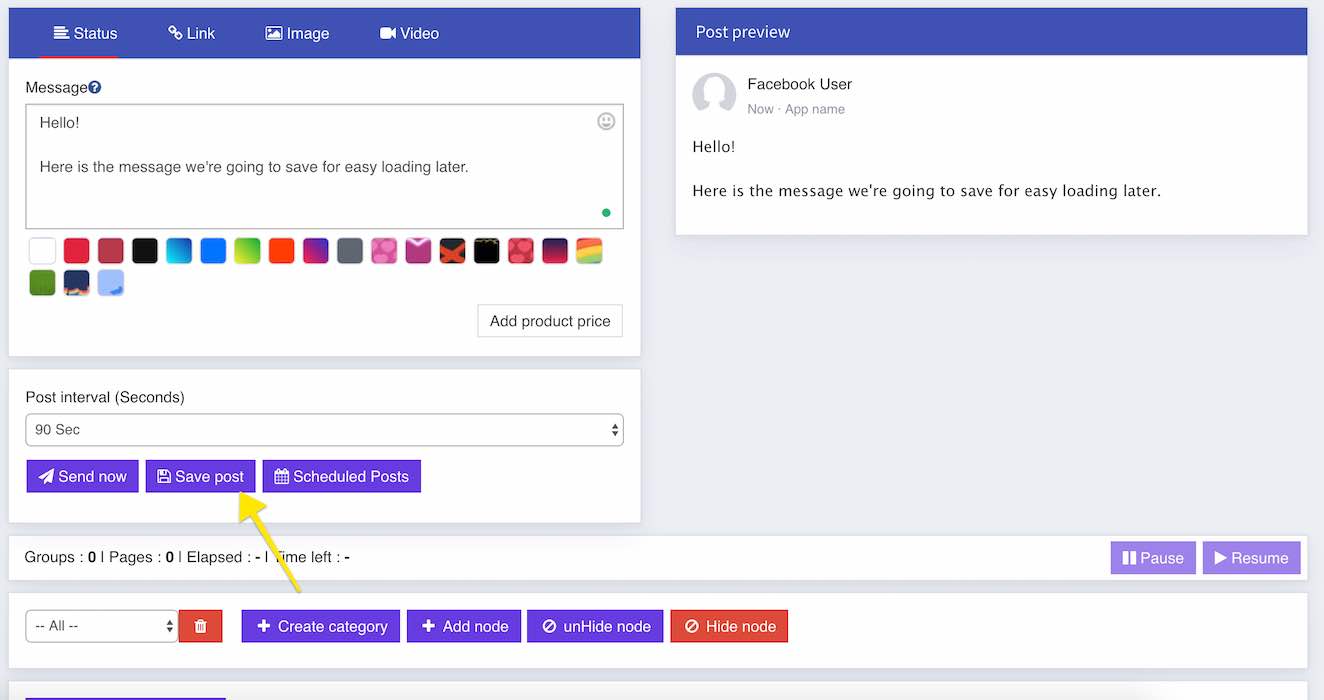Expand the -- All -- category dropdown

(x=101, y=626)
